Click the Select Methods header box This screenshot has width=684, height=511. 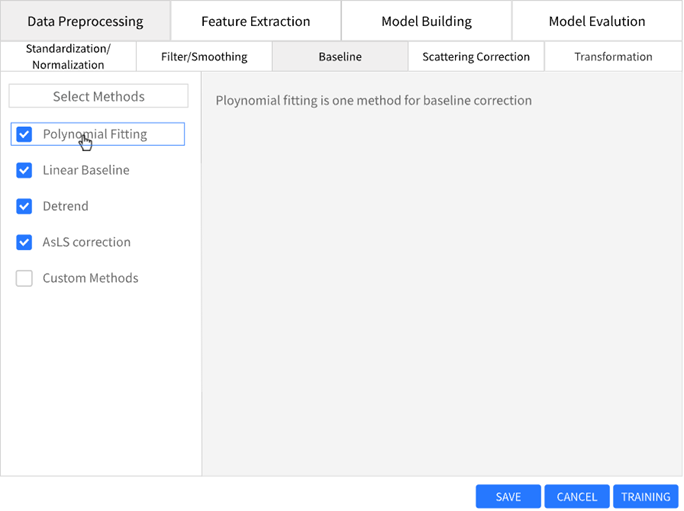98,96
